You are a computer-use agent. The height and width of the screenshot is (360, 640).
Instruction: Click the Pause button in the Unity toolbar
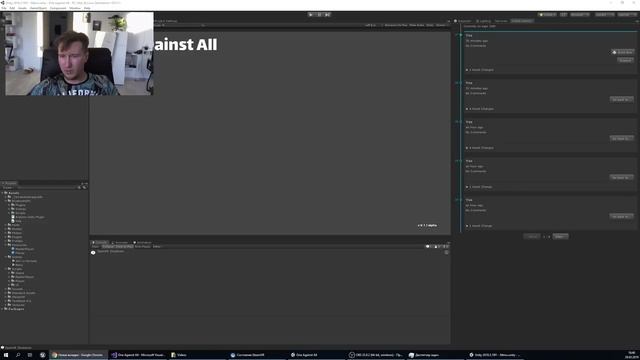320,15
